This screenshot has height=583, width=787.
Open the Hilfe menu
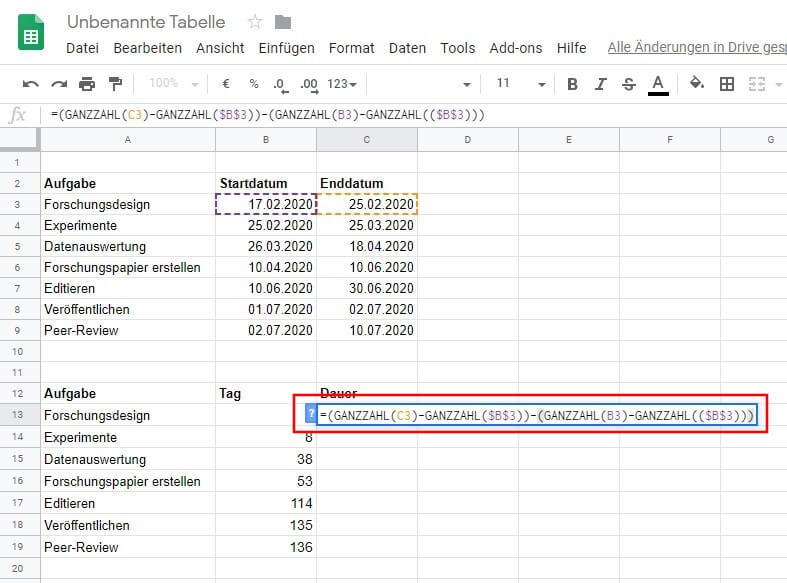pos(571,48)
